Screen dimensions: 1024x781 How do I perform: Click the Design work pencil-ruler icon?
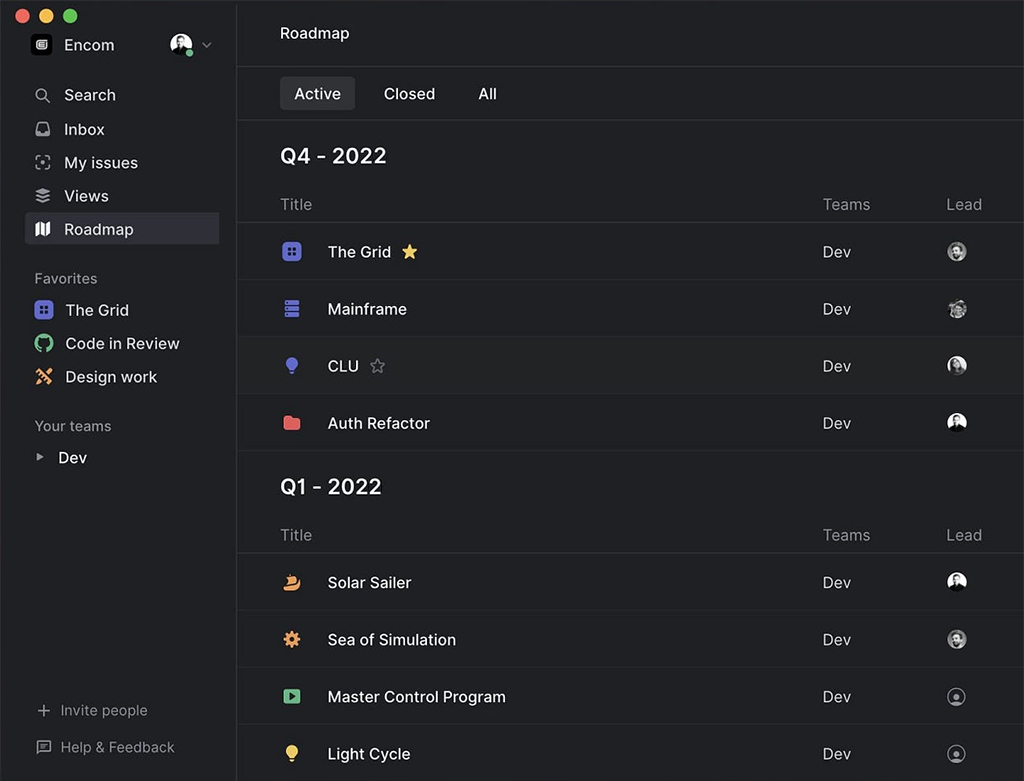click(x=44, y=377)
